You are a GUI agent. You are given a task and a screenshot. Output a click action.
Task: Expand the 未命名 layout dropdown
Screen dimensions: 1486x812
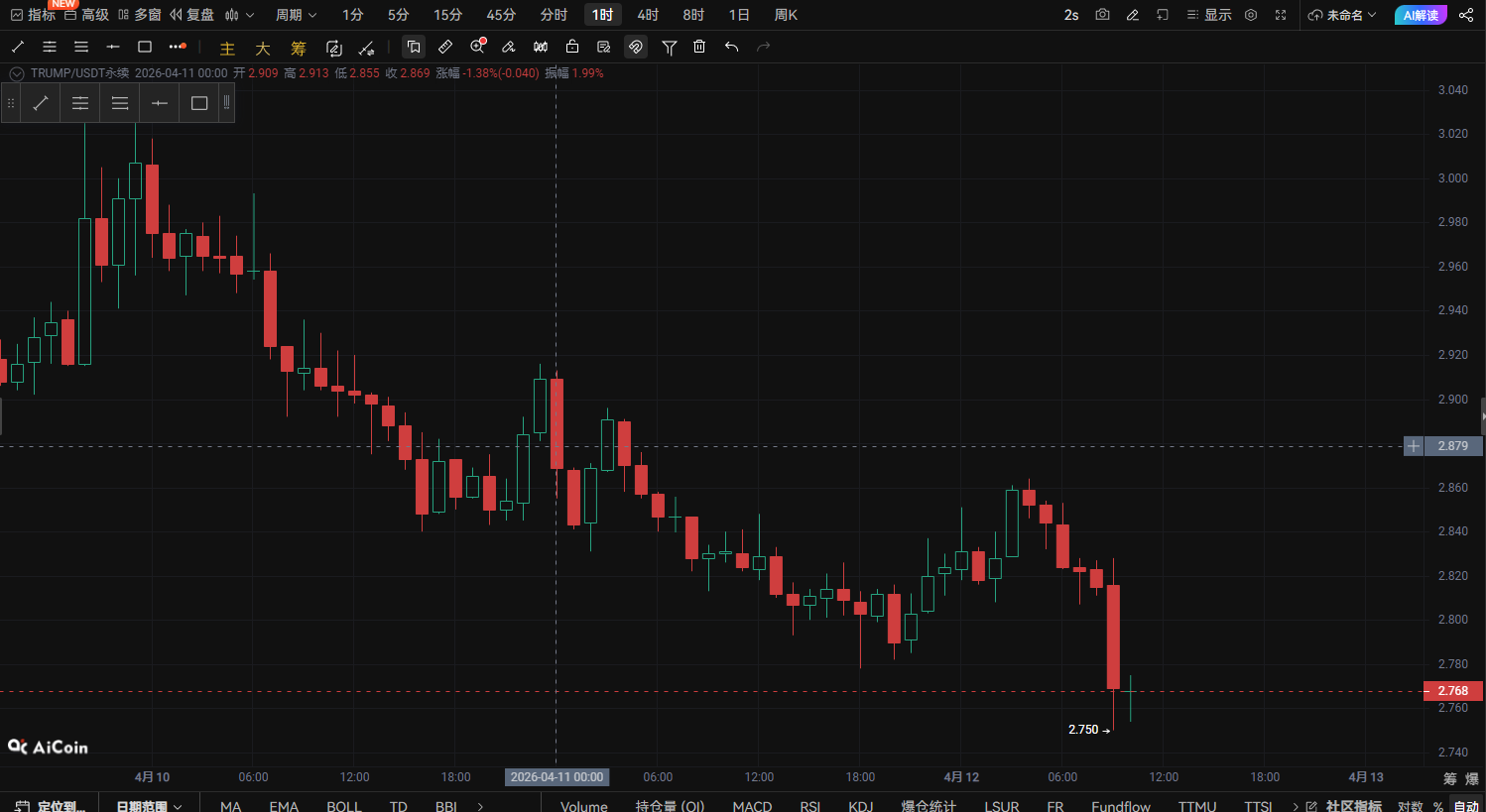[1342, 15]
